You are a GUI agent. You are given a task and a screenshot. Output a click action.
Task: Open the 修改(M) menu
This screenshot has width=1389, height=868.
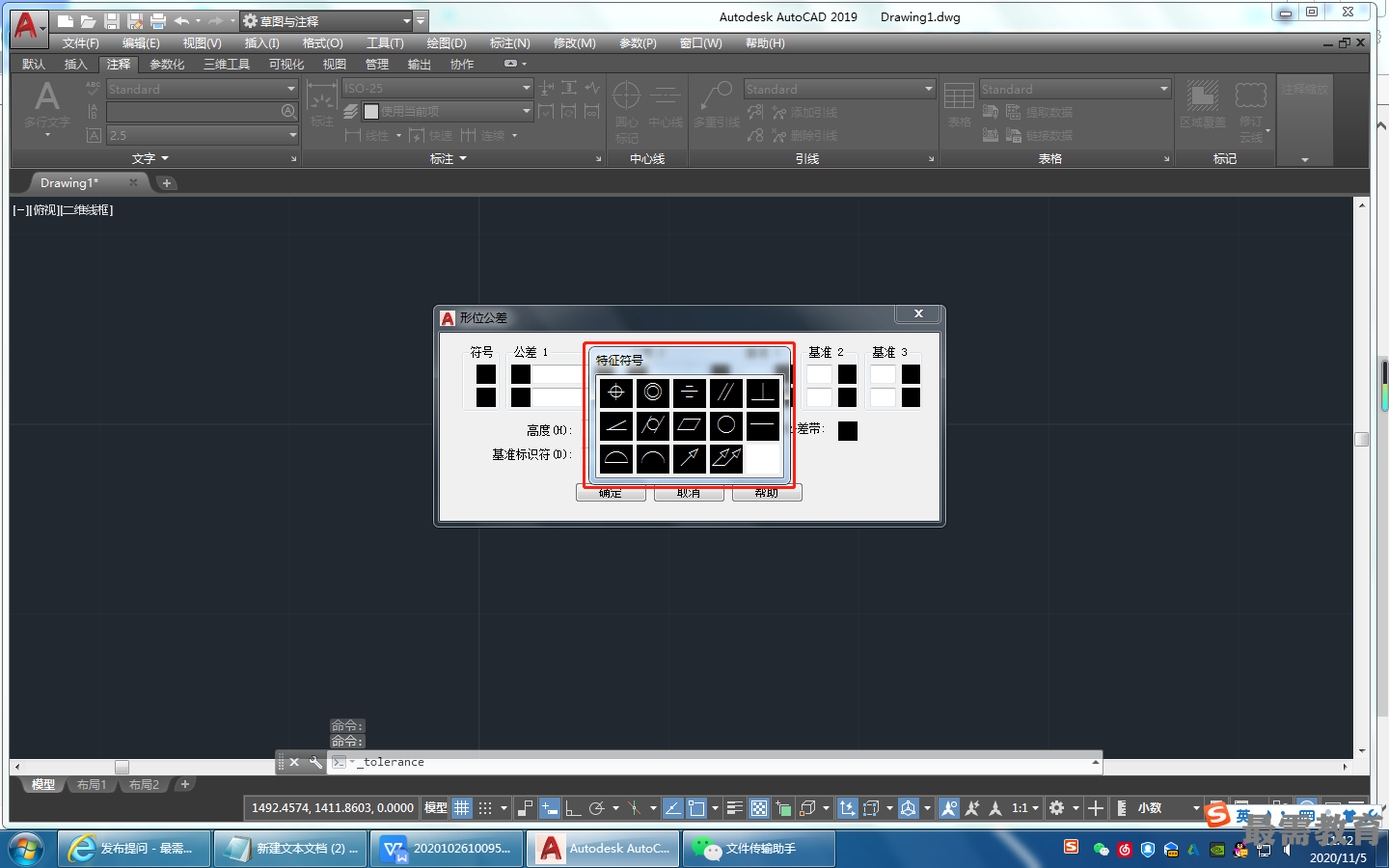click(574, 43)
